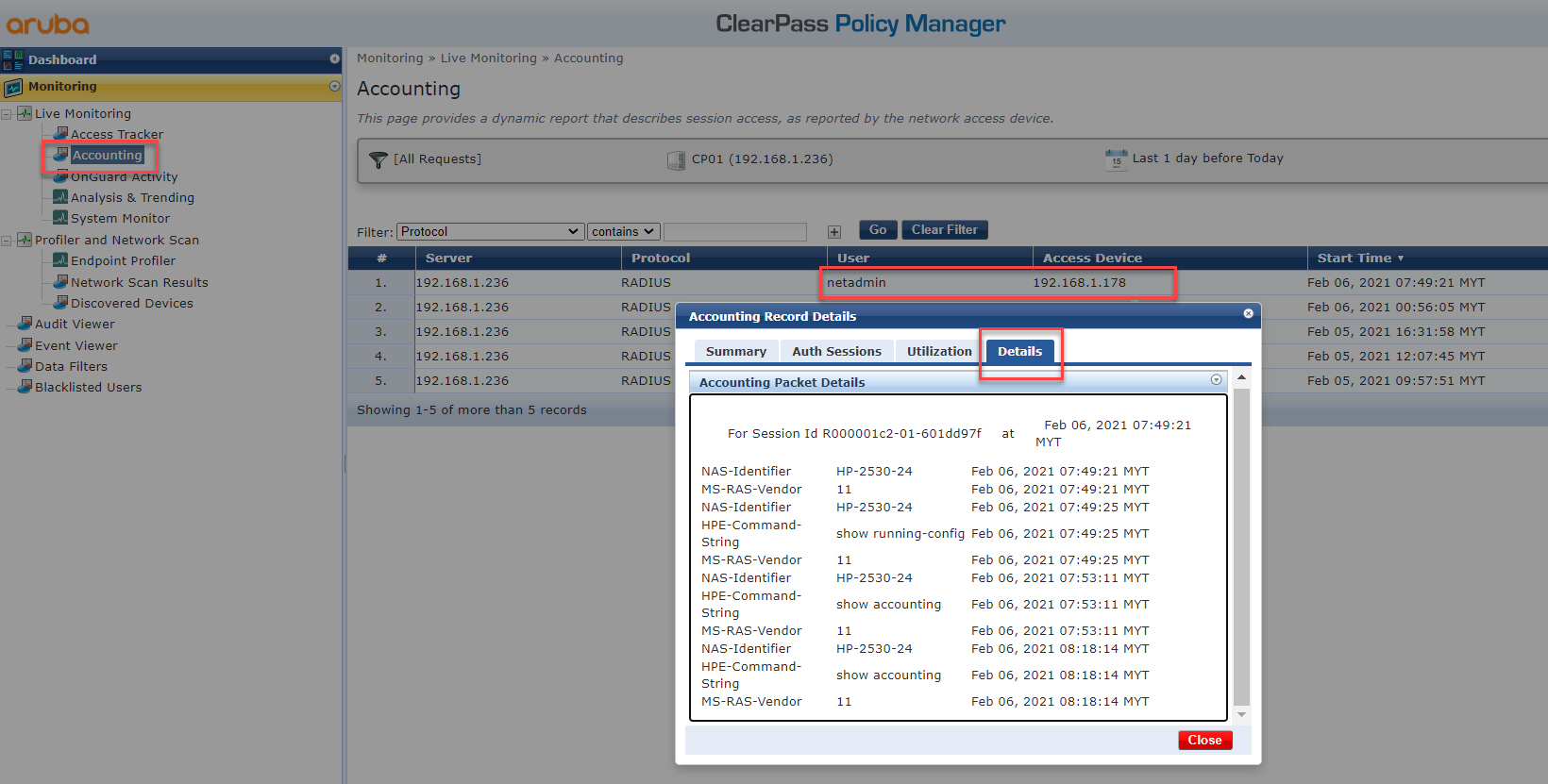Screen dimensions: 1548x784
Task: Click the Profiler and Network Scan icon
Action: click(25, 240)
